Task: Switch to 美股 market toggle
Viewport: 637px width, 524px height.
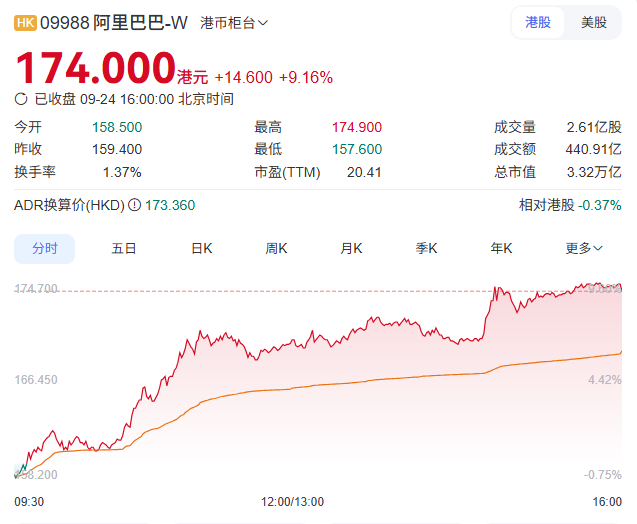Action: pos(593,22)
